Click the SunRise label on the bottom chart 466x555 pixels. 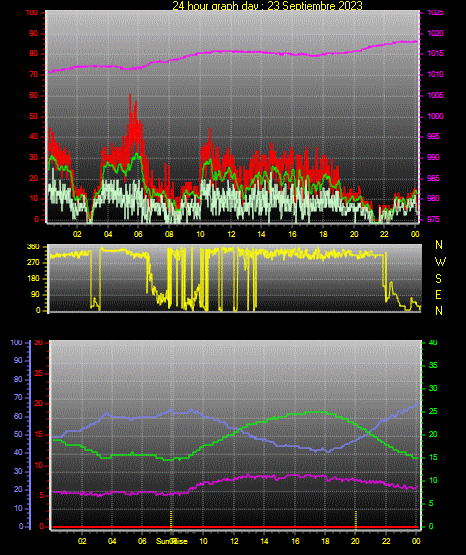(172, 541)
